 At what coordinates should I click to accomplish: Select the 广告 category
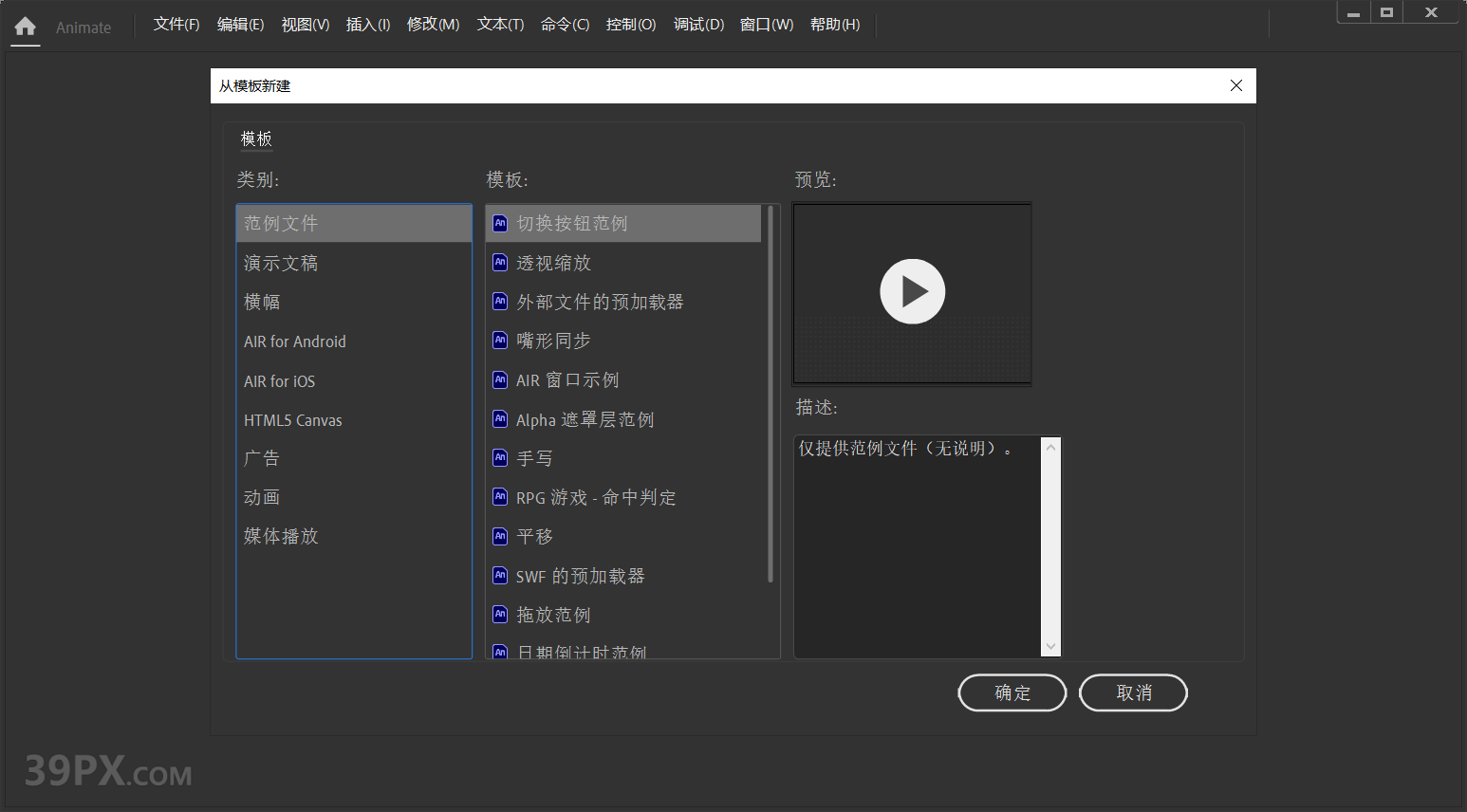[354, 458]
